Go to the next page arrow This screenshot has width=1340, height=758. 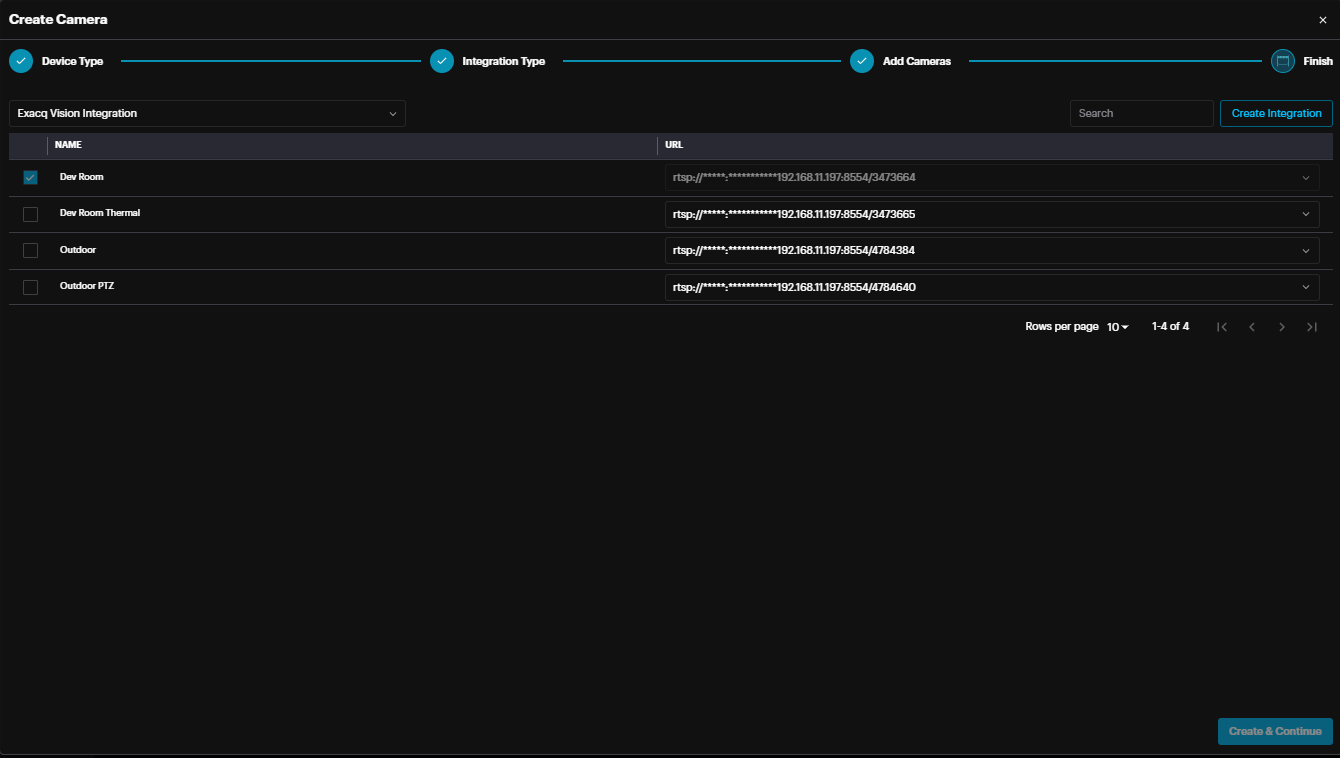(1282, 327)
